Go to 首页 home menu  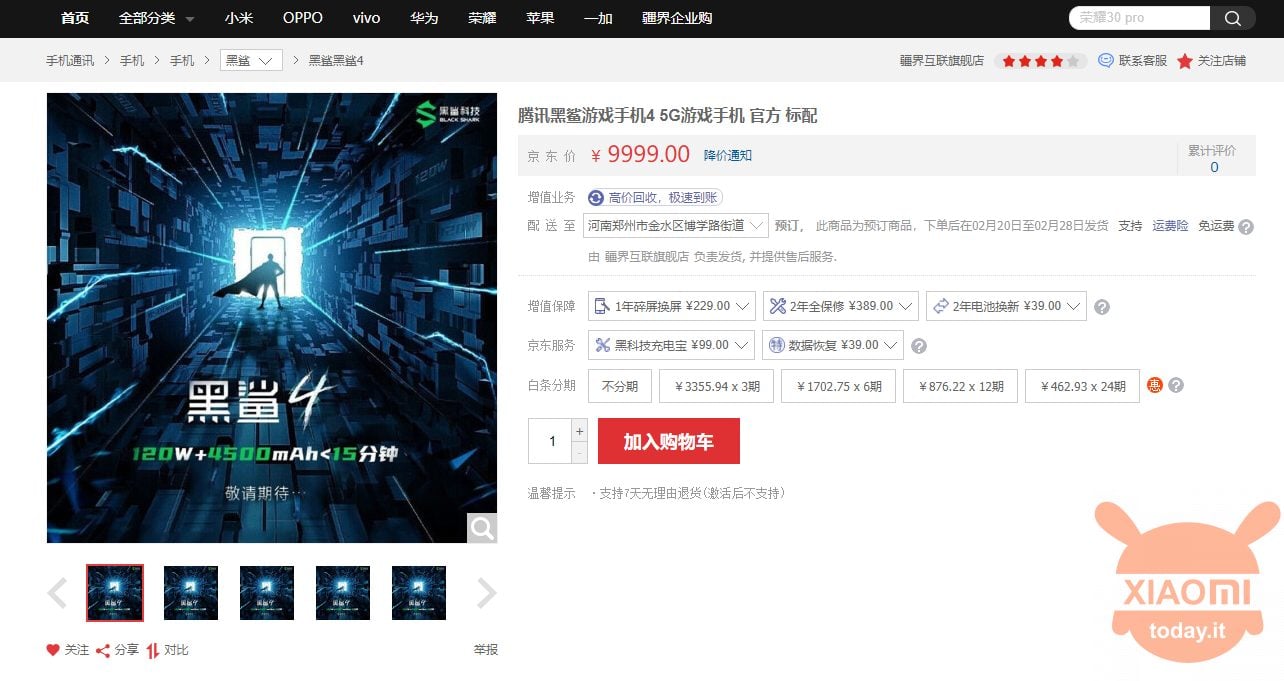point(75,18)
